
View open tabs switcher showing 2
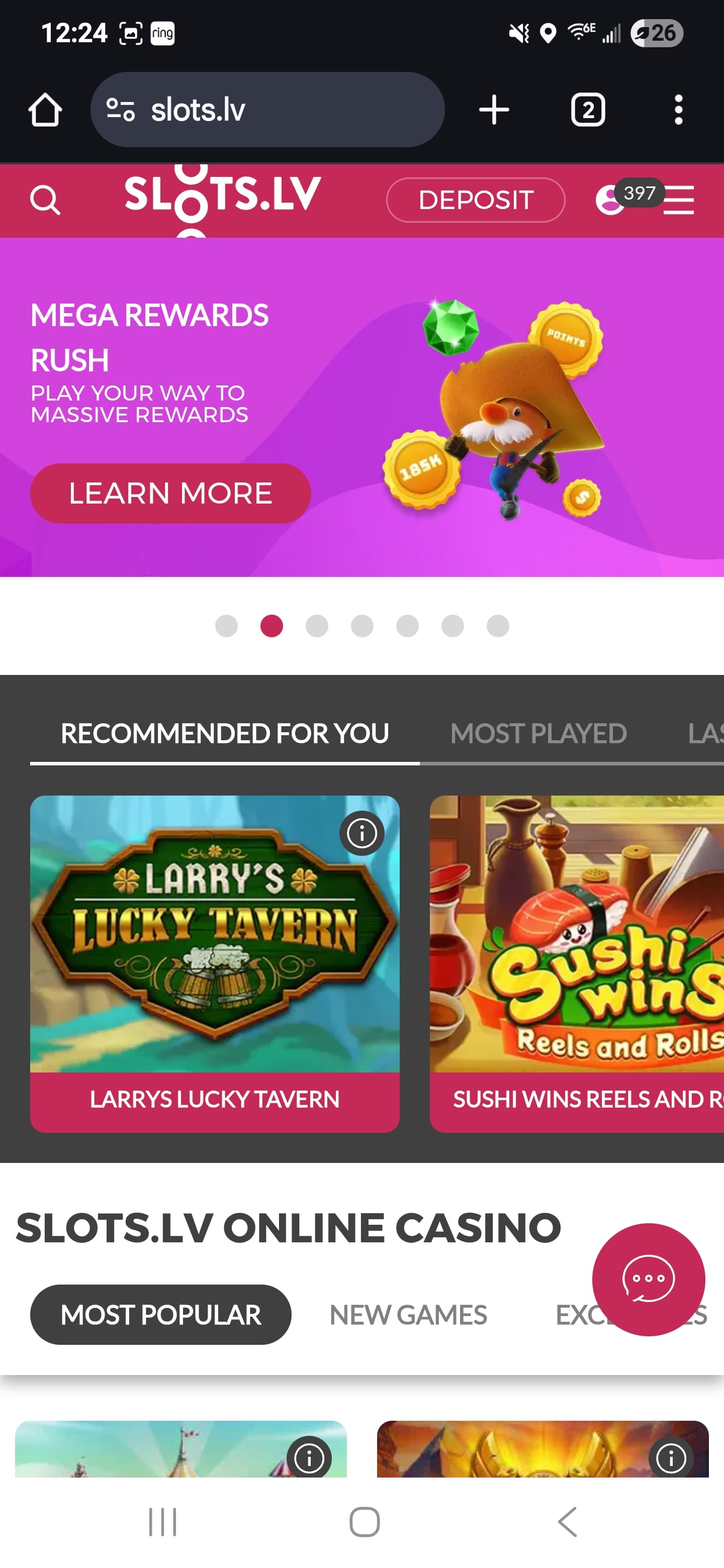(588, 110)
